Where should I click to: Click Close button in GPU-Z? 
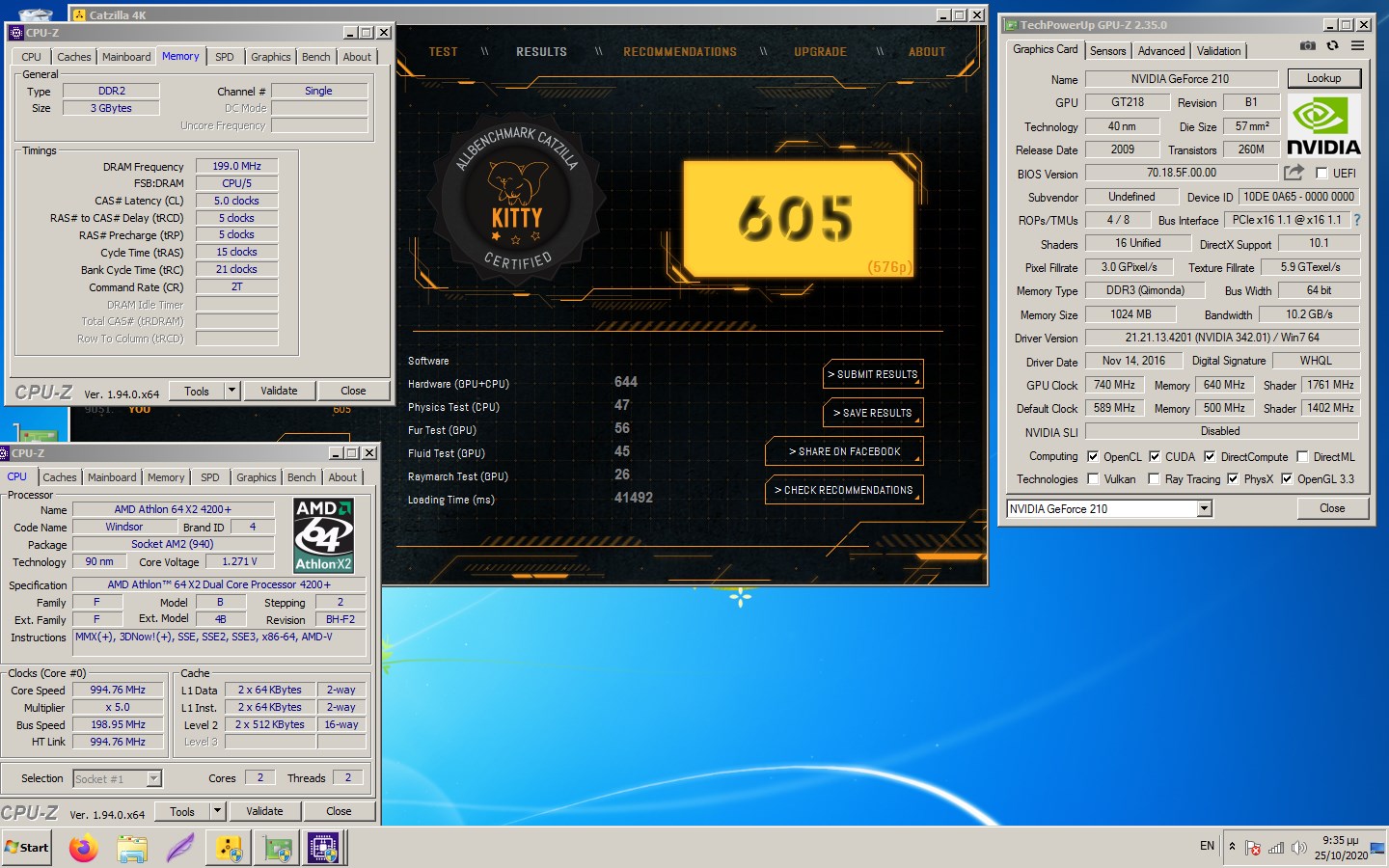tap(1332, 508)
